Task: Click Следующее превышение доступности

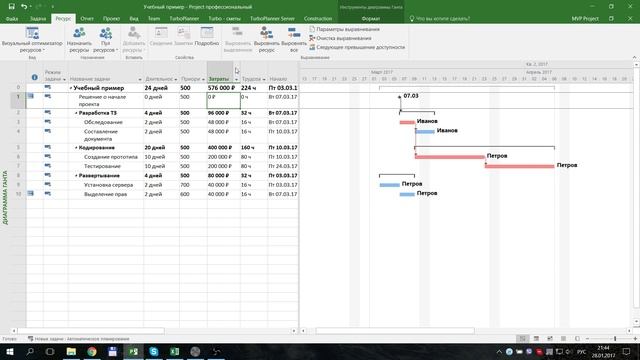Action: pyautogui.click(x=357, y=47)
